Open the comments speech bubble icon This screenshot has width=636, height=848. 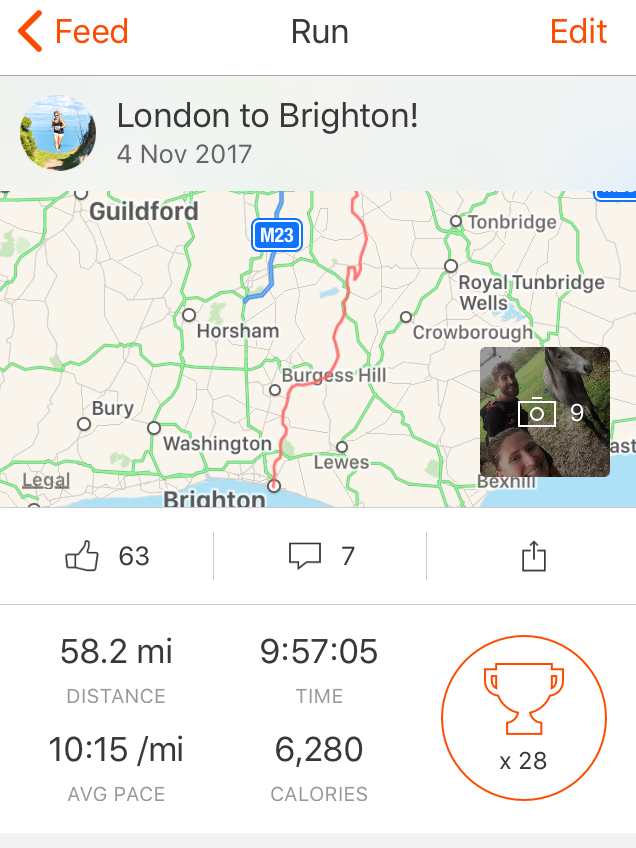point(305,555)
